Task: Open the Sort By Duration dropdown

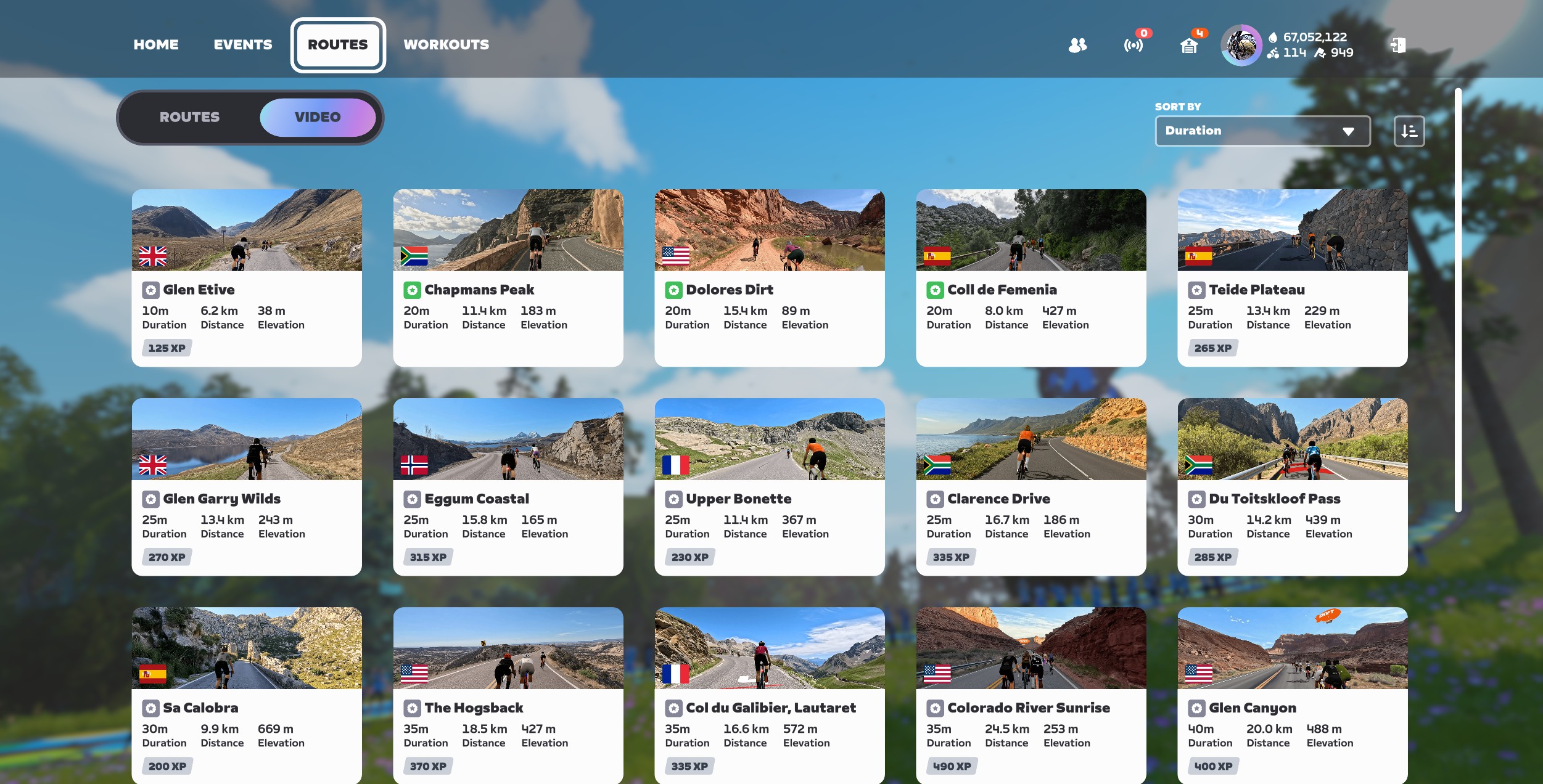Action: tap(1262, 131)
